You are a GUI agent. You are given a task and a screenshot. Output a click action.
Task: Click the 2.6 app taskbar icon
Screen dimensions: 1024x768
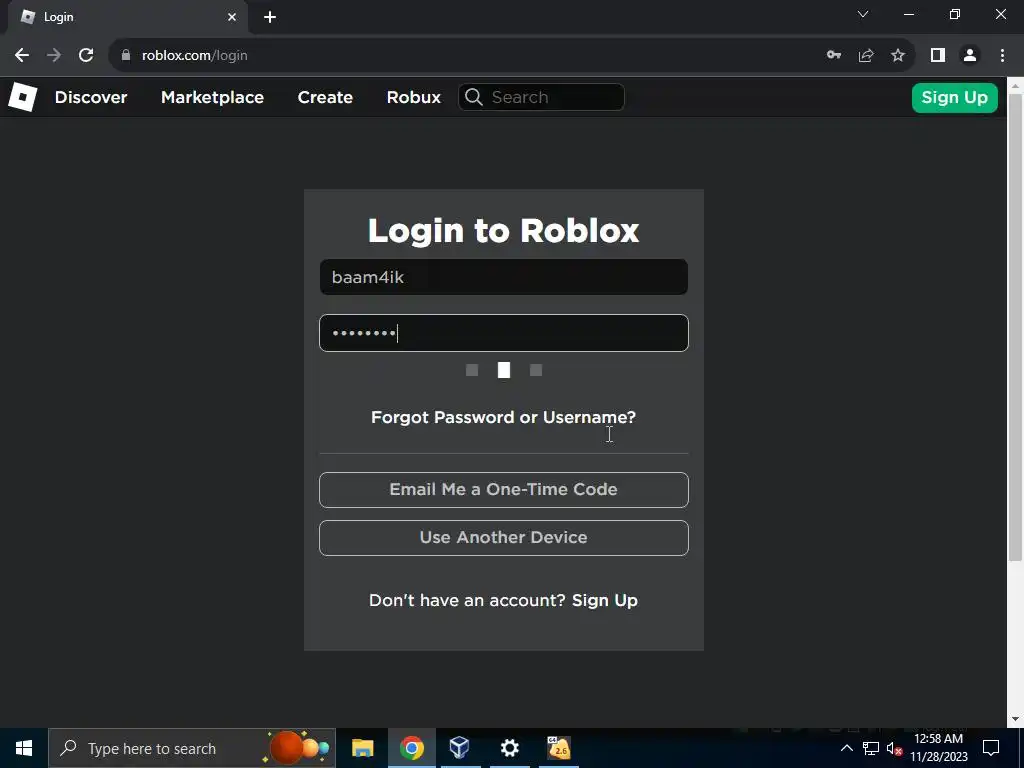tap(559, 748)
